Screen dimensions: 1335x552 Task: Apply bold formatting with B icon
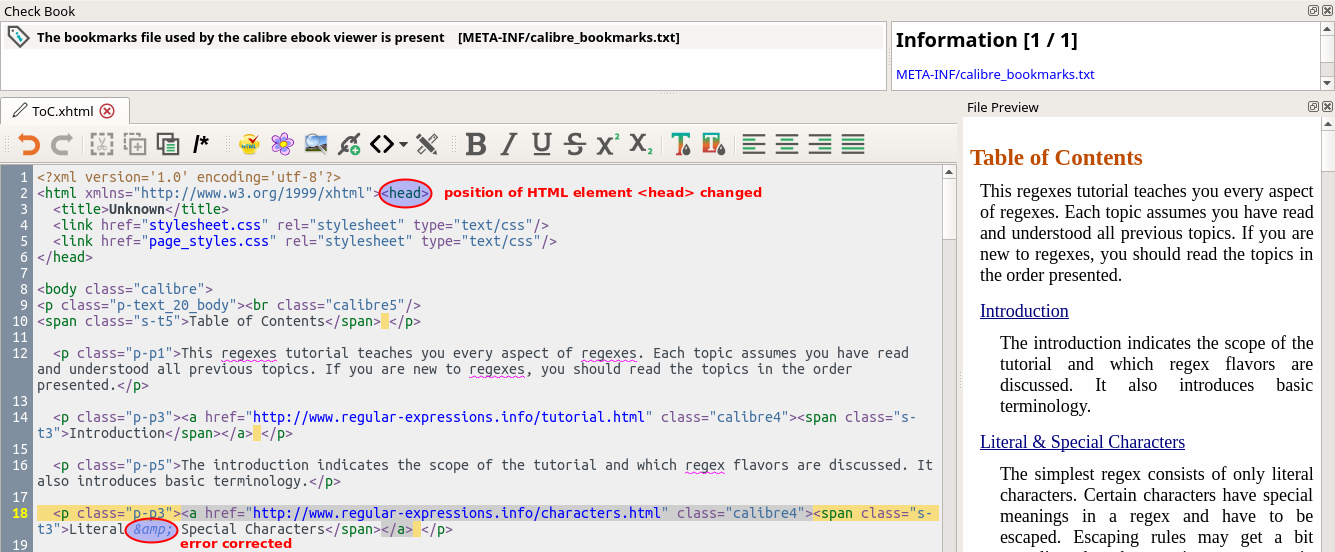476,144
